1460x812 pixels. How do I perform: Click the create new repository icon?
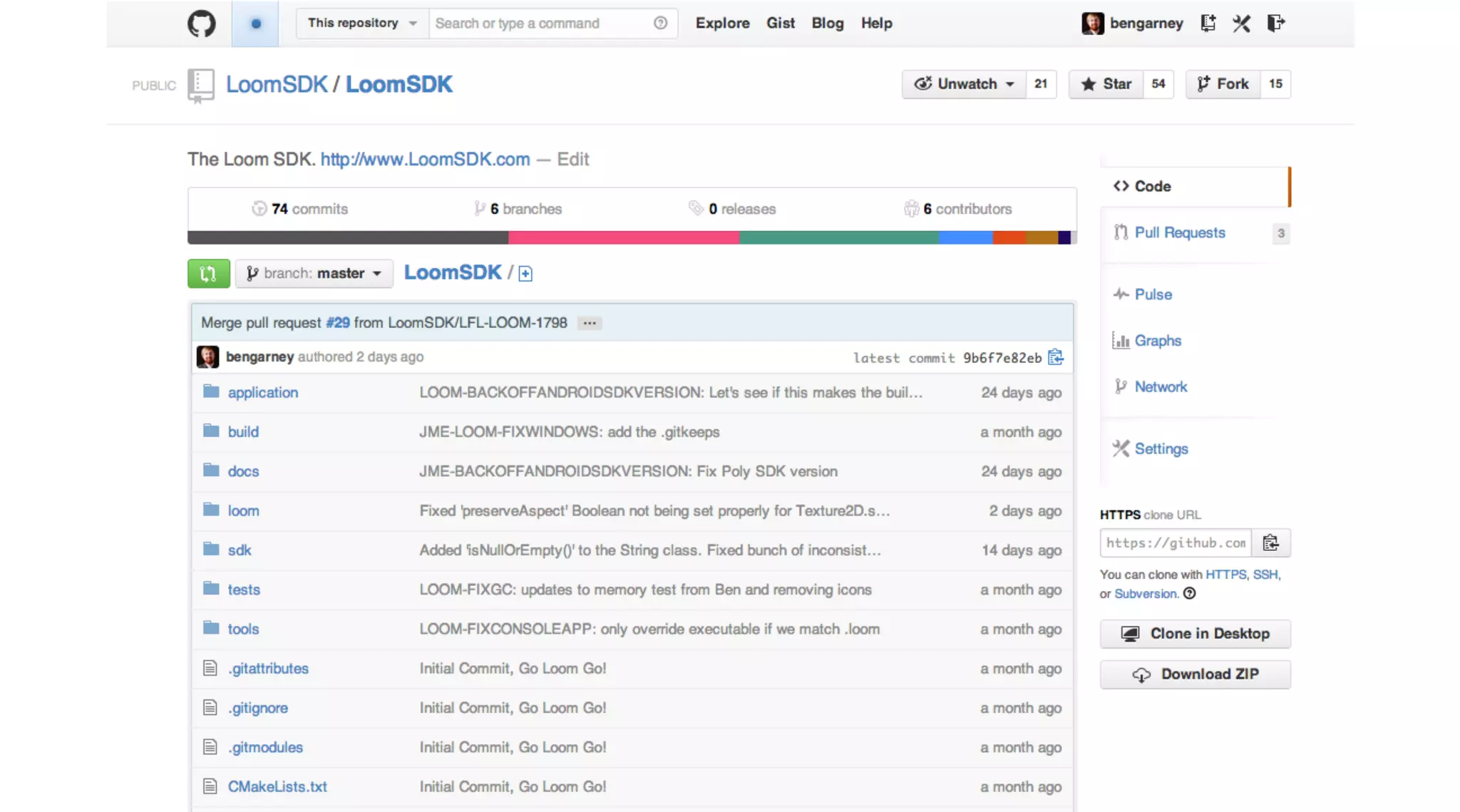(x=1208, y=23)
